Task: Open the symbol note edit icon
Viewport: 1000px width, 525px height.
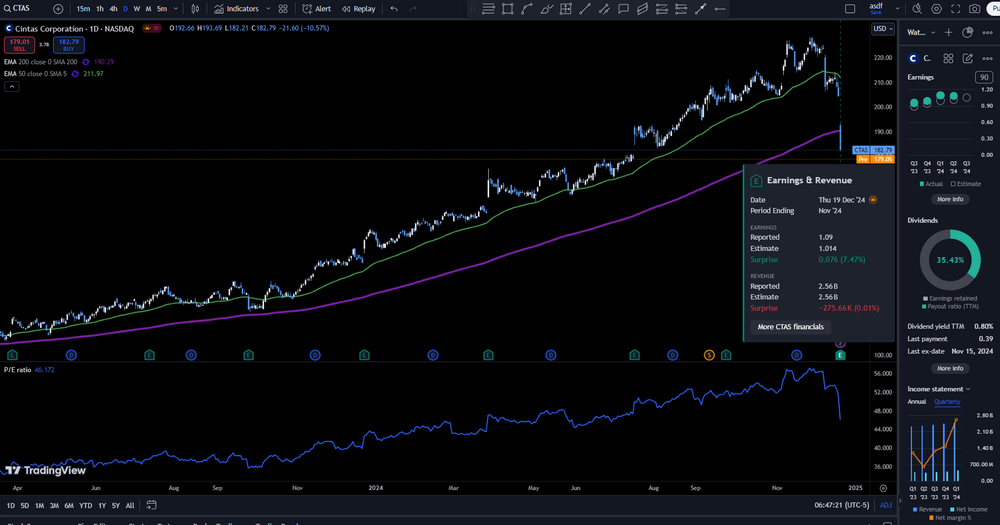Action: coord(967,58)
